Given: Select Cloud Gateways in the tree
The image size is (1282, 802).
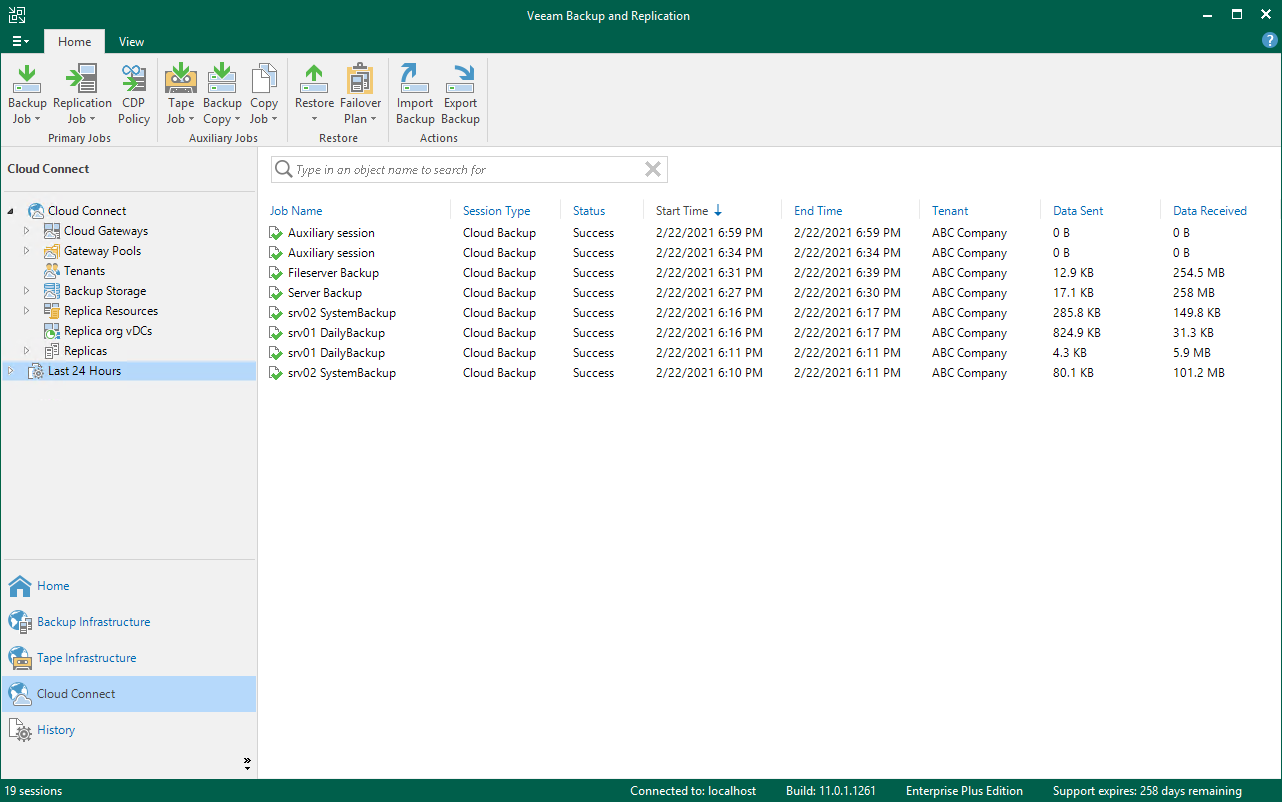Looking at the screenshot, I should [x=106, y=231].
